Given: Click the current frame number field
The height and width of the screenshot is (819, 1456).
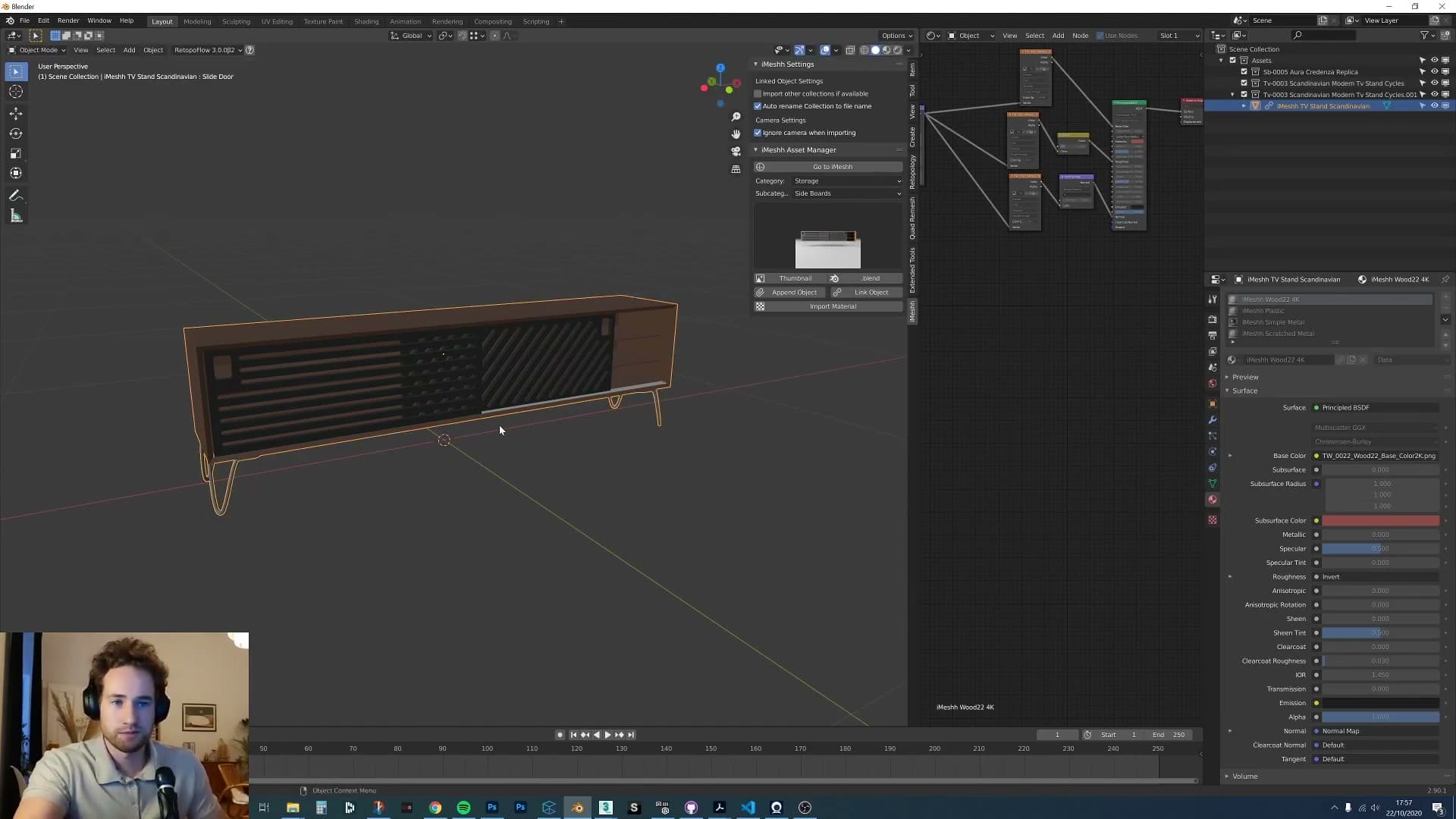Looking at the screenshot, I should pyautogui.click(x=1057, y=735).
